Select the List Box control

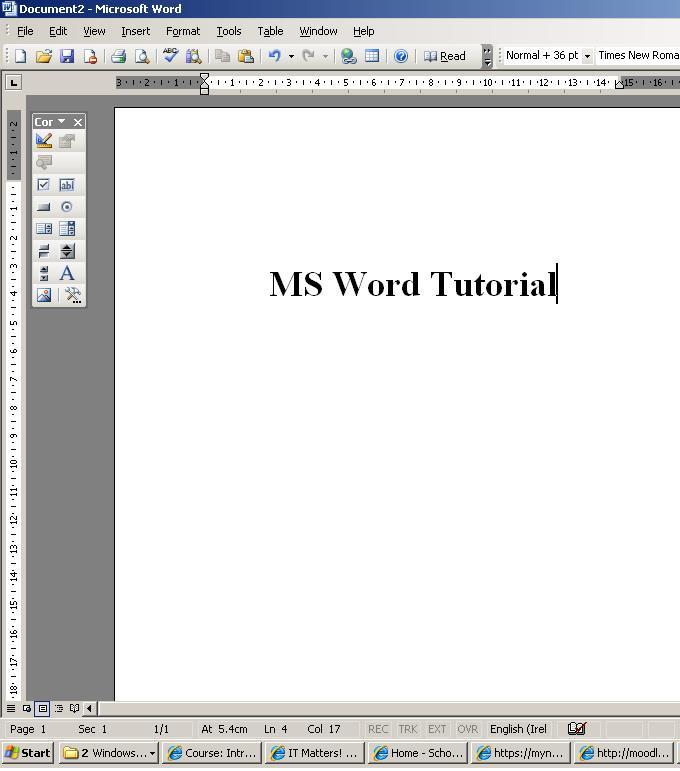point(44,229)
